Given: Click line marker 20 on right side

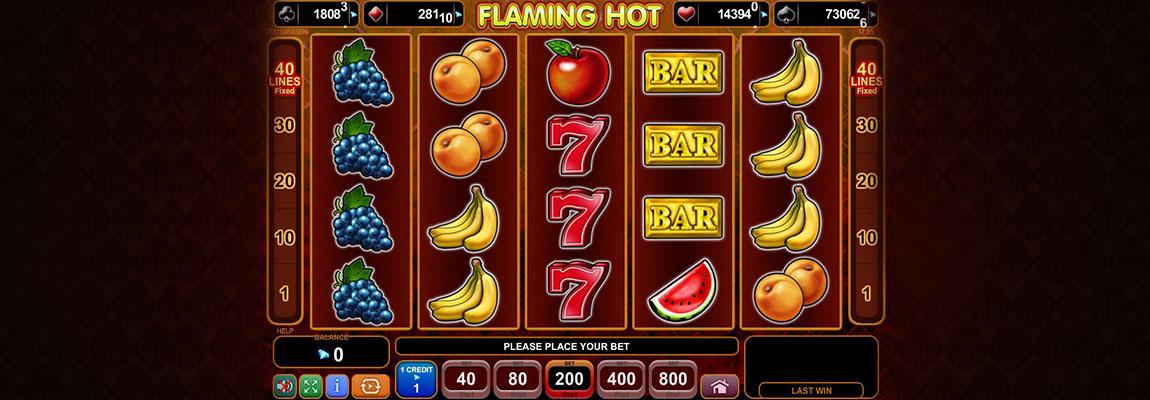Looking at the screenshot, I should pyautogui.click(x=867, y=181).
